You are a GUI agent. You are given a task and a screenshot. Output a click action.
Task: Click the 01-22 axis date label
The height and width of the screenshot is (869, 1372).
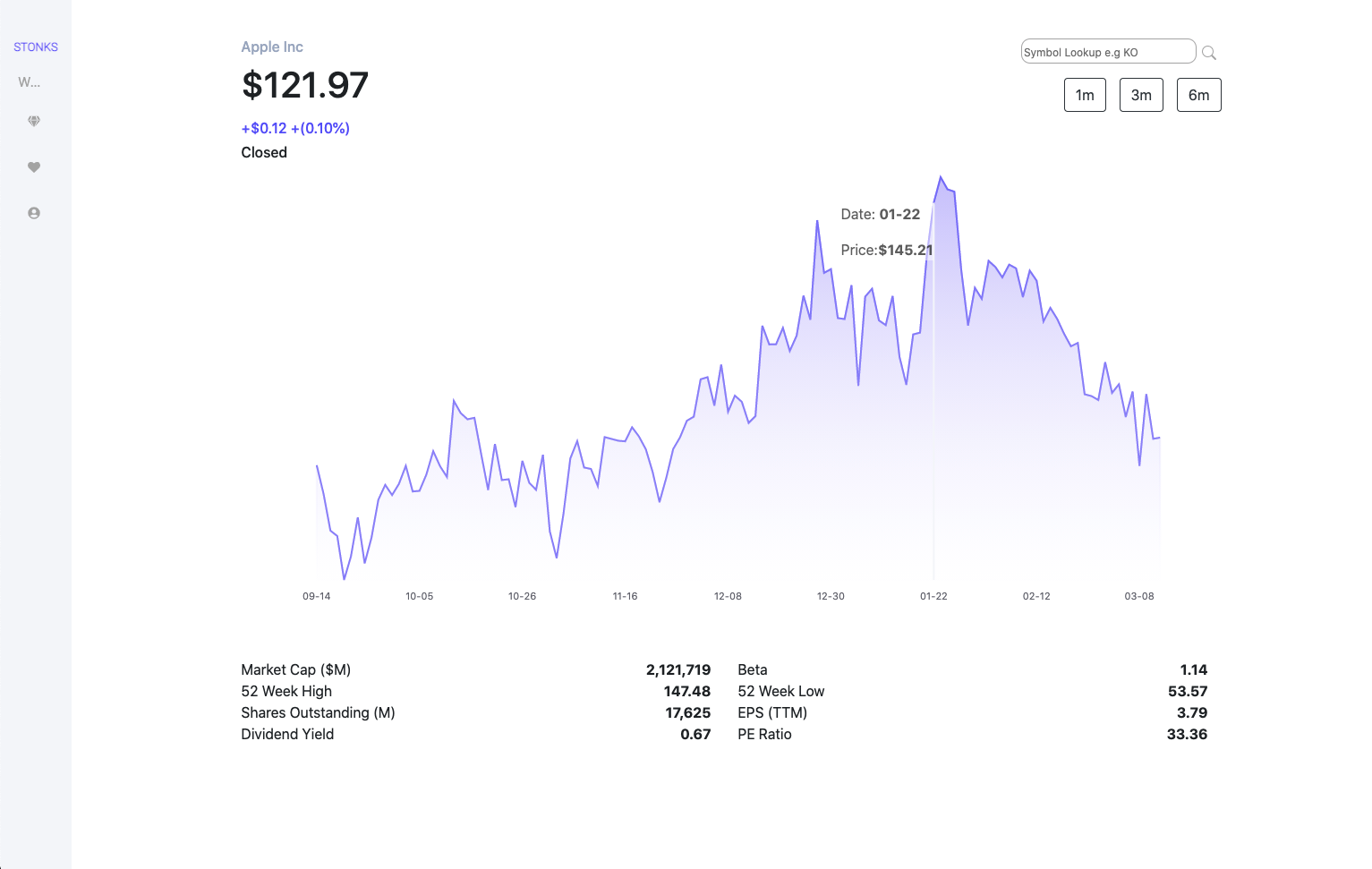click(933, 596)
